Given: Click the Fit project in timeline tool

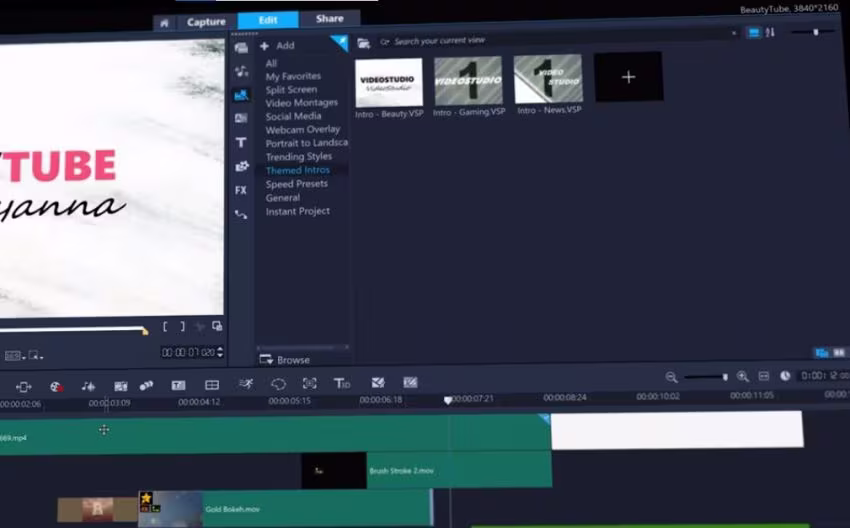Looking at the screenshot, I should pyautogui.click(x=23, y=387).
